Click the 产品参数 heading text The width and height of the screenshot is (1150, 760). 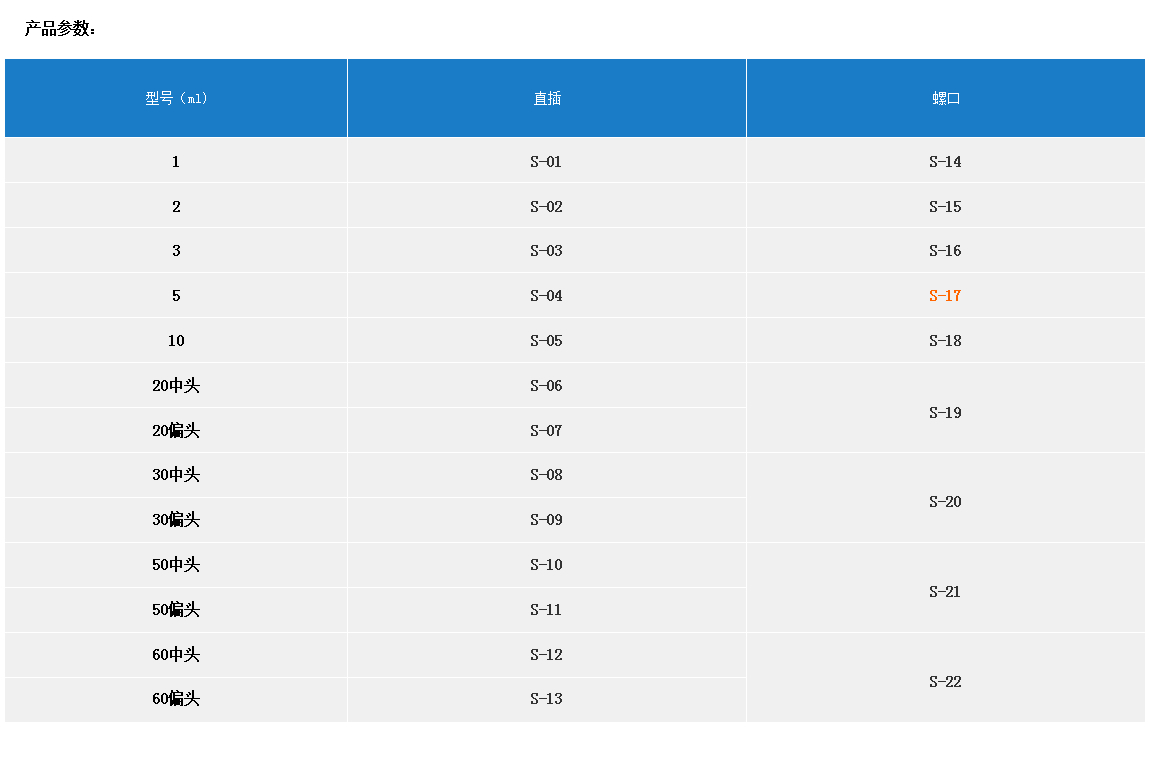pyautogui.click(x=60, y=29)
